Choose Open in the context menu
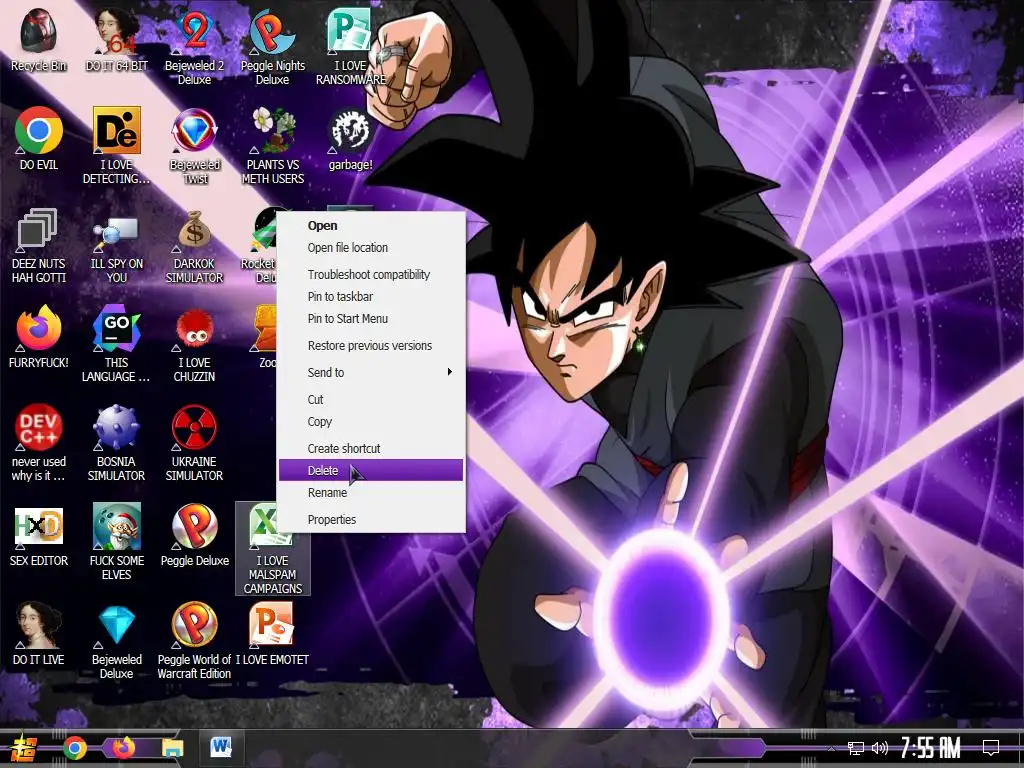Image resolution: width=1024 pixels, height=768 pixels. [371, 225]
